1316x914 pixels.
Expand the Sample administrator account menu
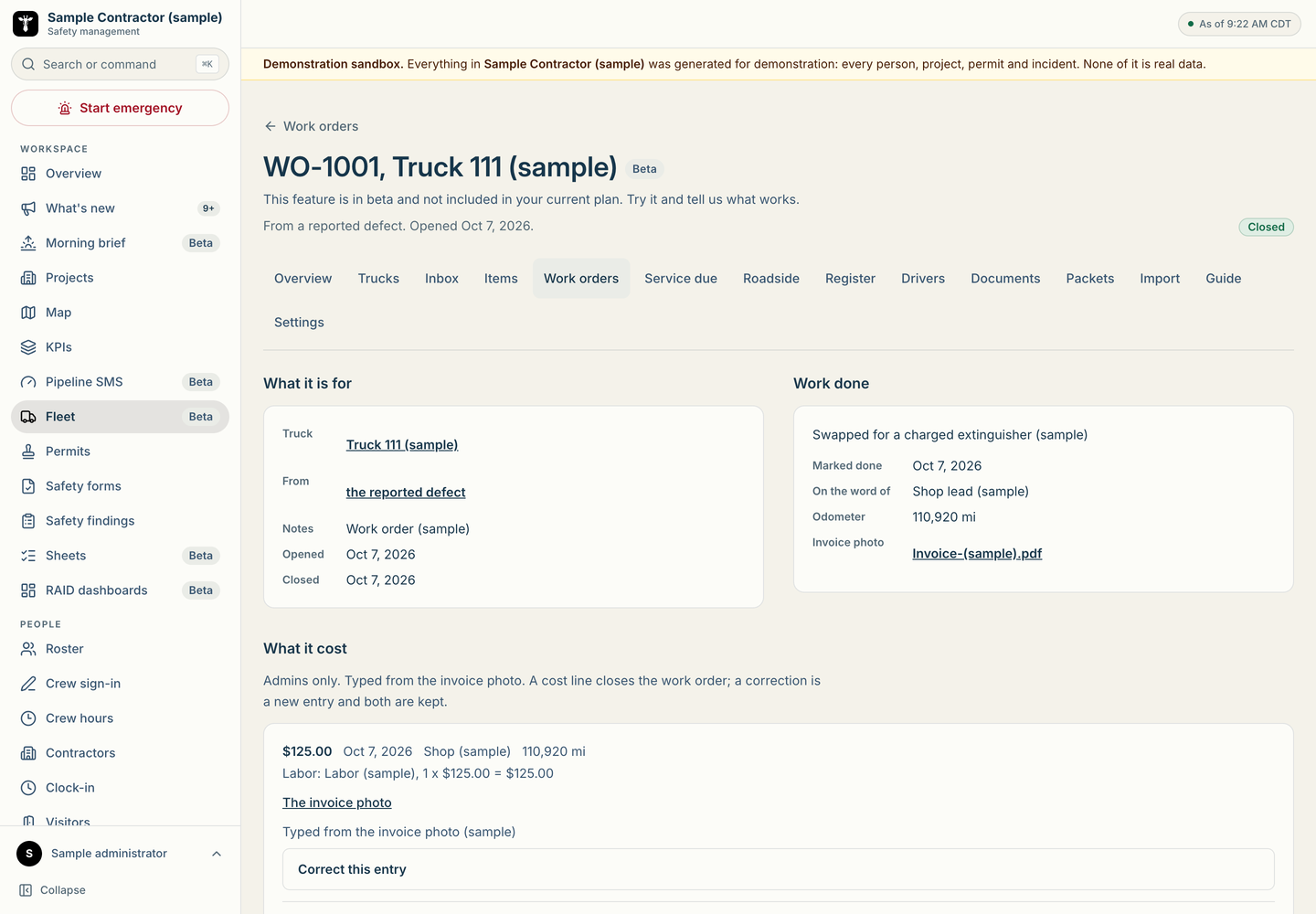point(120,854)
